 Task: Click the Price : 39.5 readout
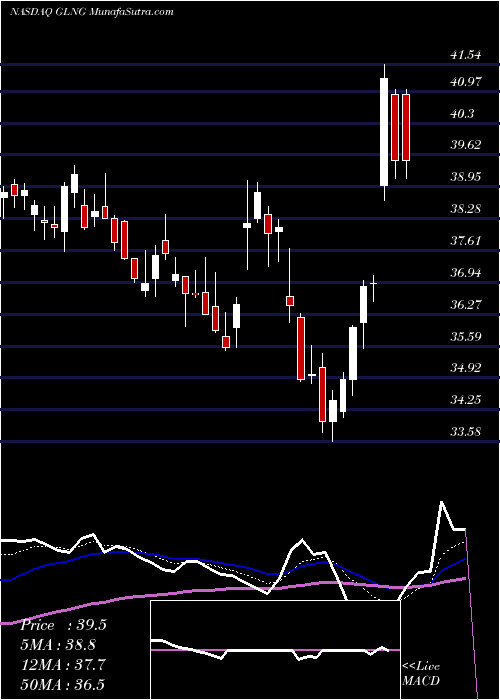(x=63, y=625)
